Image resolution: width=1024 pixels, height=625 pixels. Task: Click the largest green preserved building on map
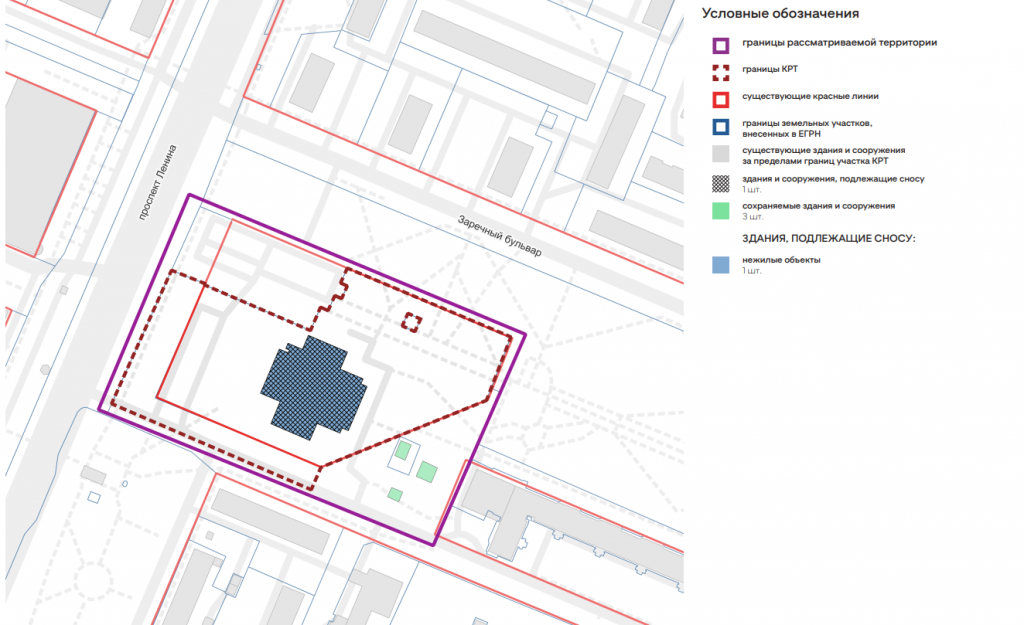[428, 471]
